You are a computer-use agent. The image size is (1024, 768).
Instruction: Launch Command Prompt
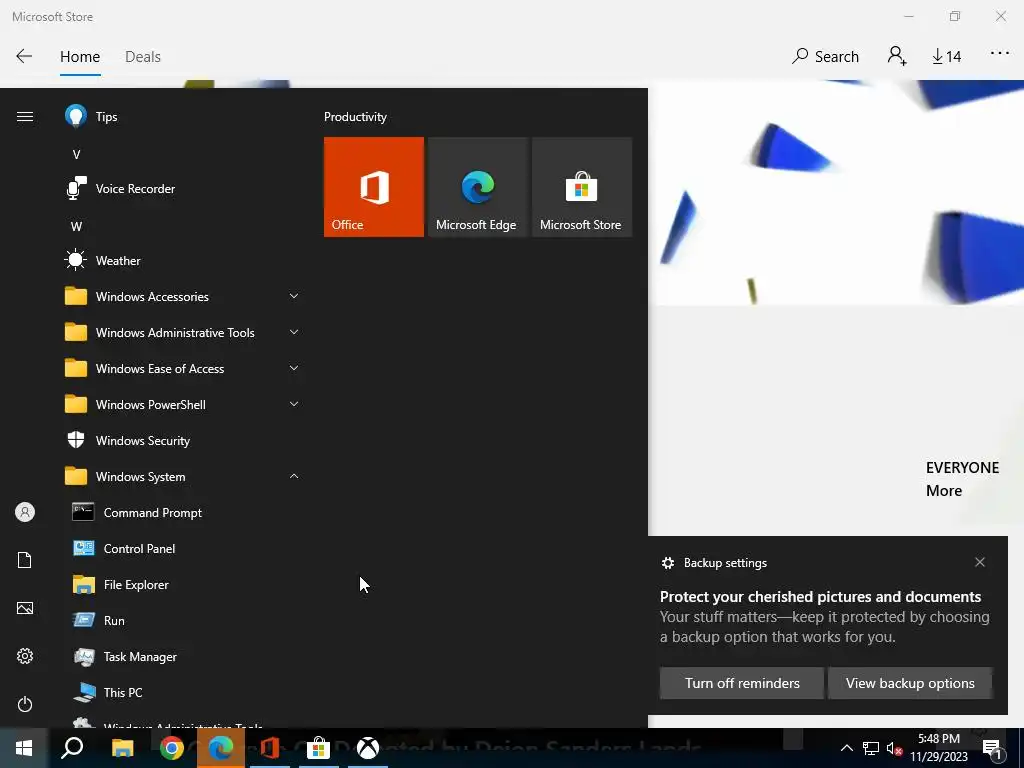pyautogui.click(x=183, y=513)
